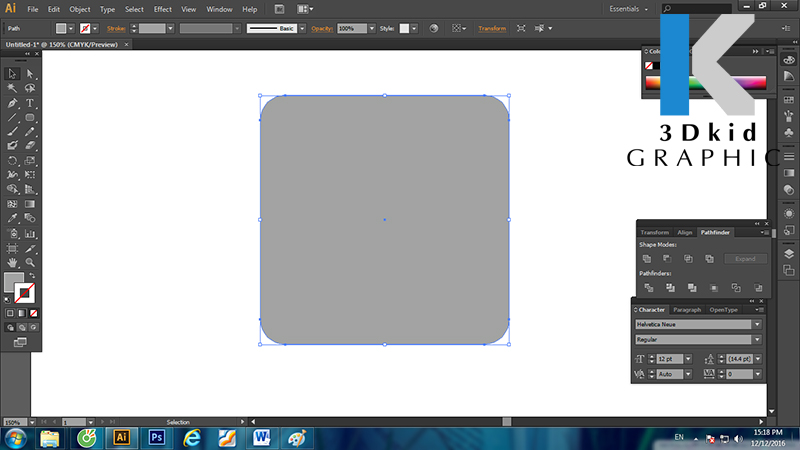Click Minus Front shape mode
The width and height of the screenshot is (800, 450).
667,259
